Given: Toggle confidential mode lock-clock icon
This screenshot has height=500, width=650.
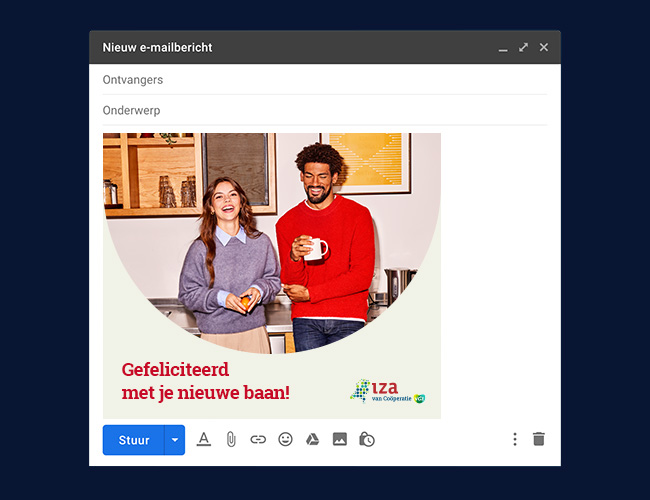Looking at the screenshot, I should pos(367,439).
